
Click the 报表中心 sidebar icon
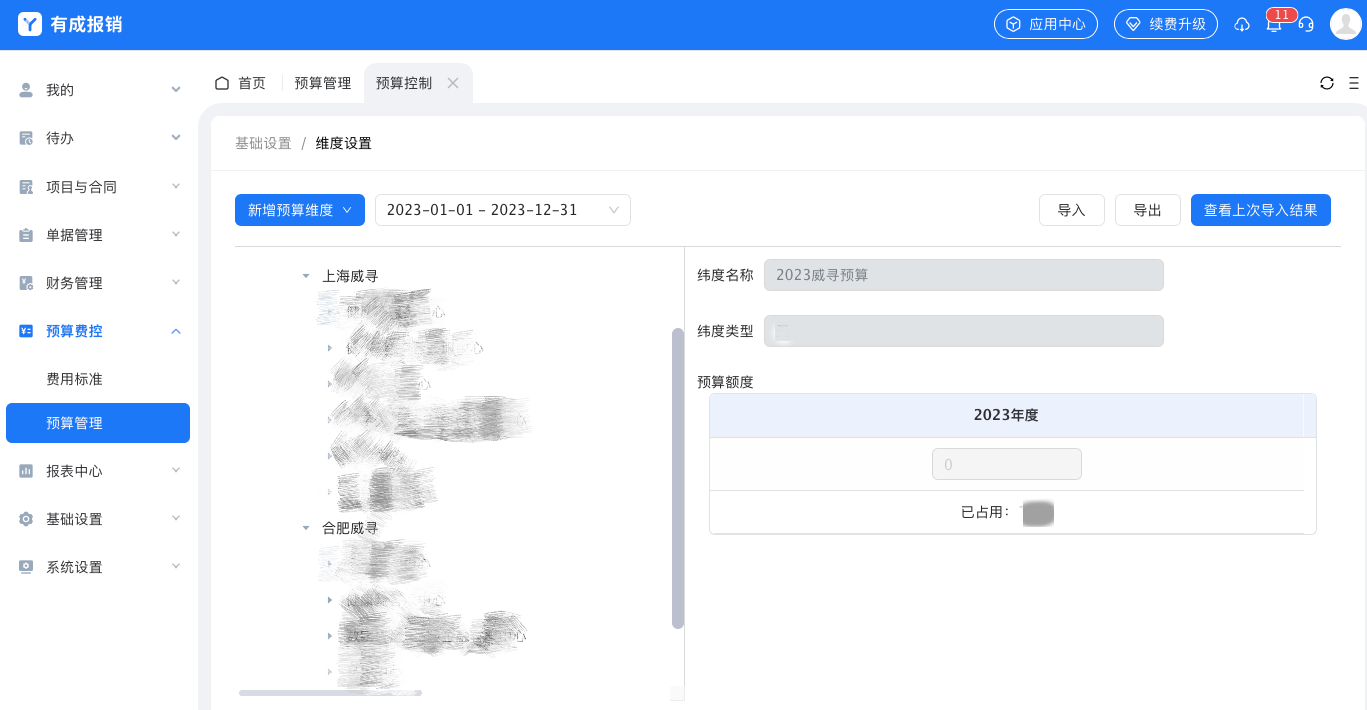(25, 471)
